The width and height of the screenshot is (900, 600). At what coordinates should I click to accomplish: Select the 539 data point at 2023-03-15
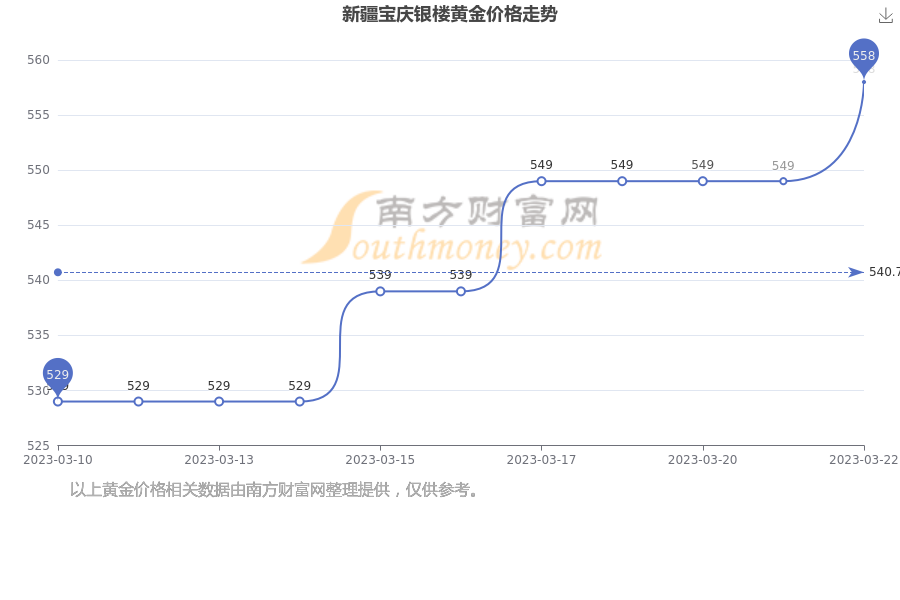tap(380, 291)
